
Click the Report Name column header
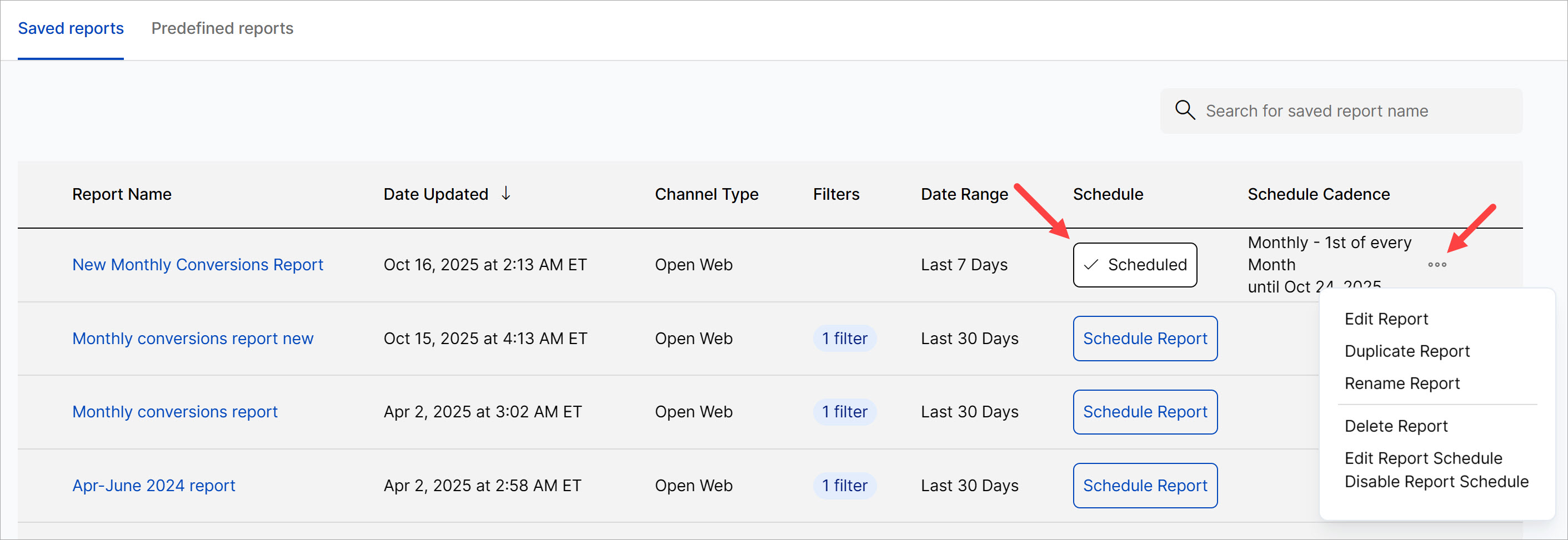click(x=122, y=194)
